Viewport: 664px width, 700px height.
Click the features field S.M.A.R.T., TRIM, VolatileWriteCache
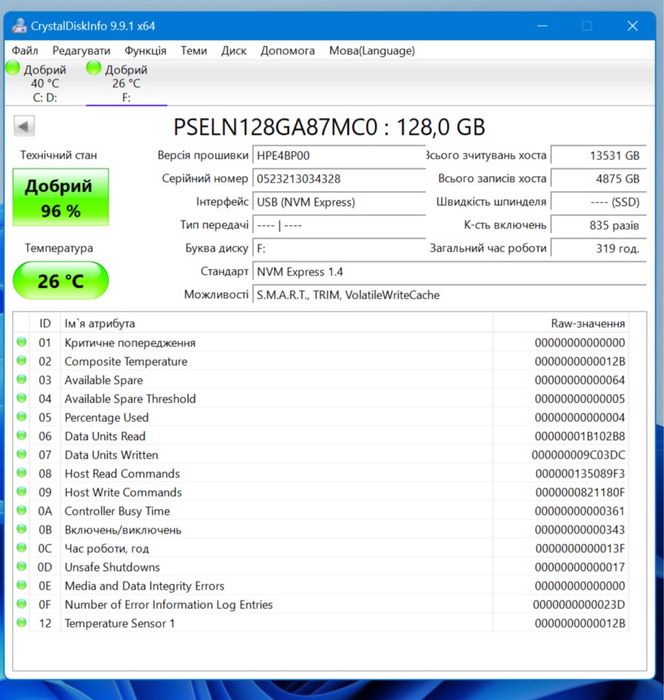pos(449,295)
